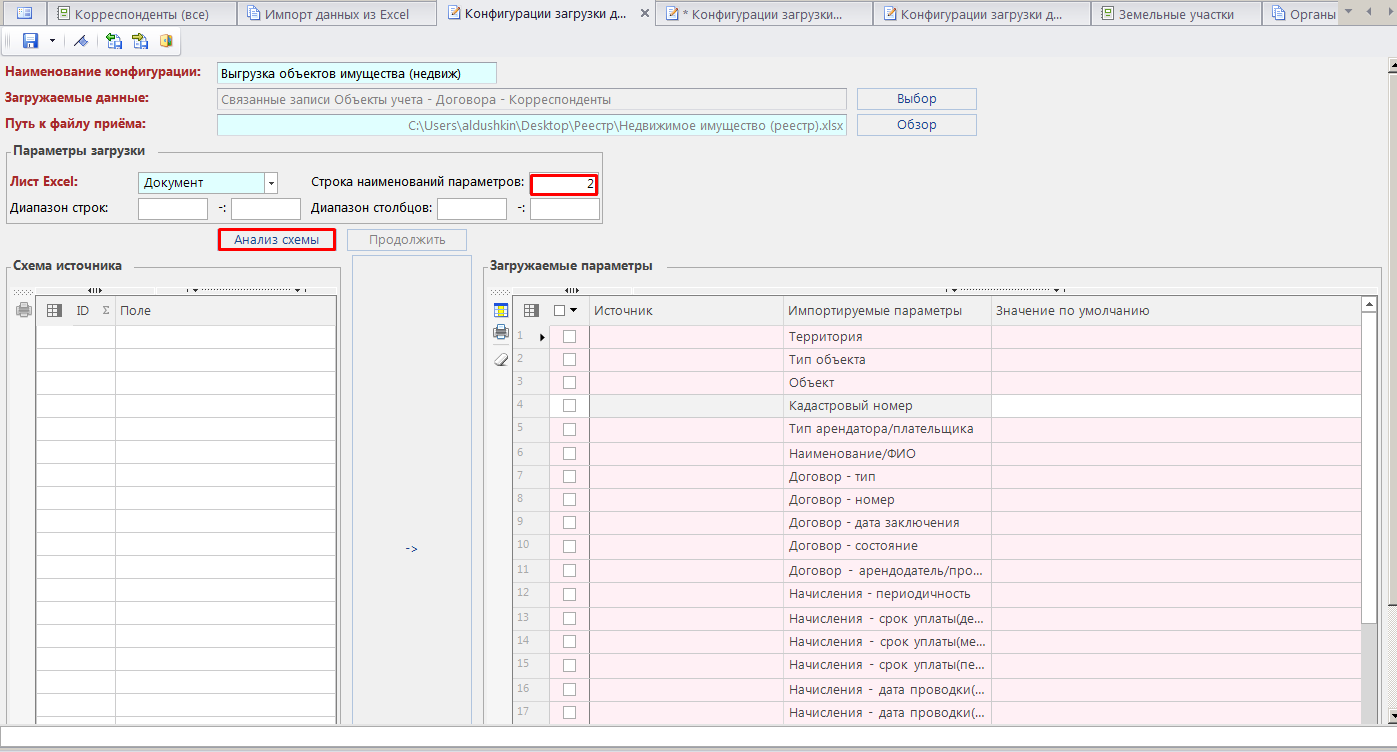The width and height of the screenshot is (1397, 752).
Task: Click the row 1 indicator arrow
Action: coord(542,337)
